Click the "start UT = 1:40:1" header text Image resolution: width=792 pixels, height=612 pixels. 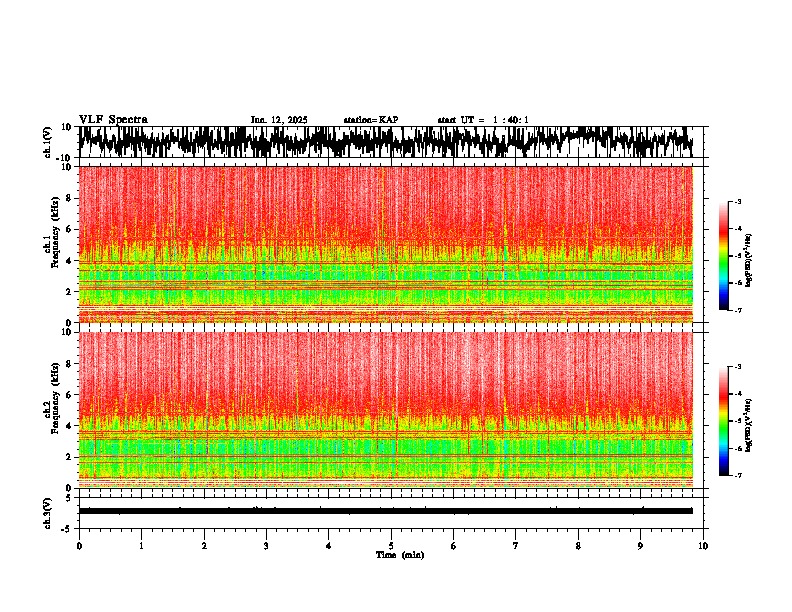483,120
